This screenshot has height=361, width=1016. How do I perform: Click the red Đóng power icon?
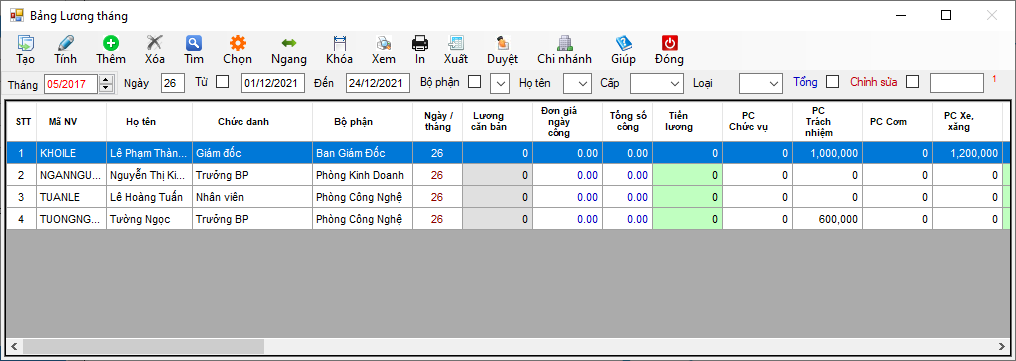tap(669, 43)
